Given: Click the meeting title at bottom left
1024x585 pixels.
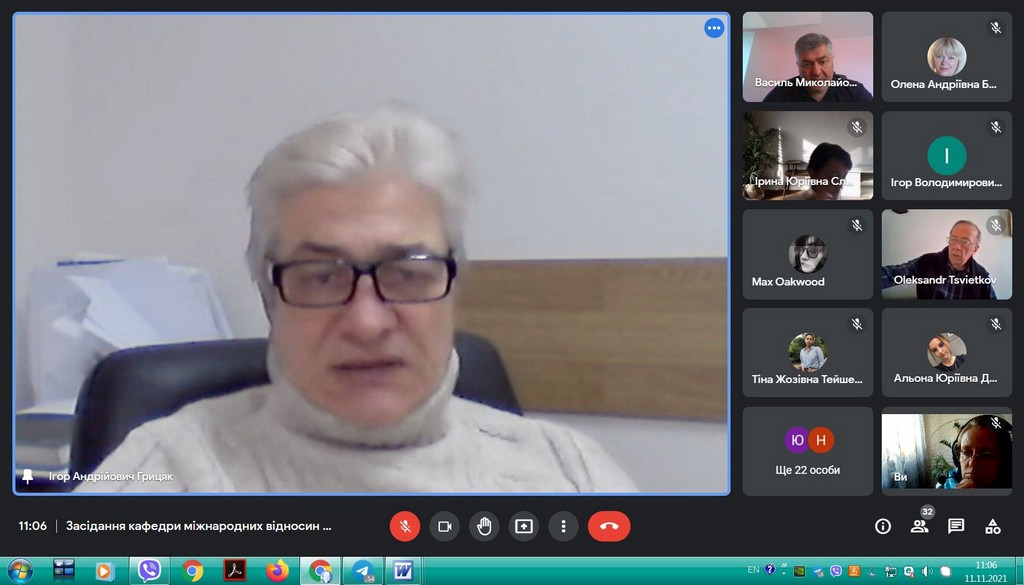Looking at the screenshot, I should click(x=198, y=526).
